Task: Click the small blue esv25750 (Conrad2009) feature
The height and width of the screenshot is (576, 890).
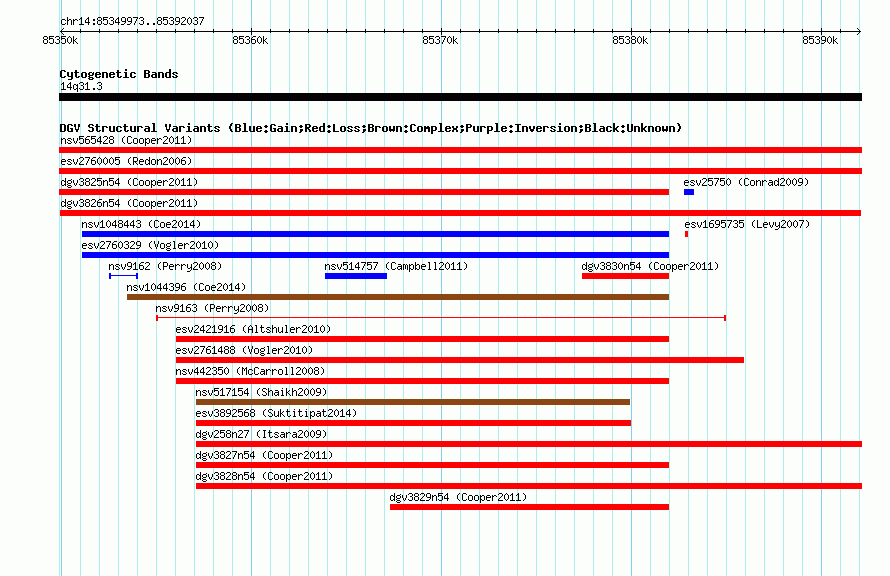Action: tap(689, 192)
